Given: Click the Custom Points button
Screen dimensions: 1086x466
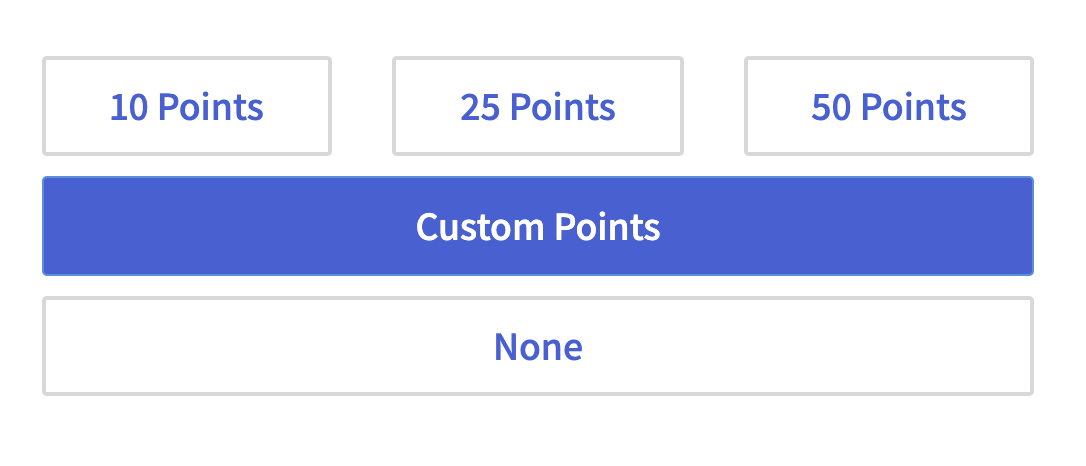Looking at the screenshot, I should tap(538, 226).
